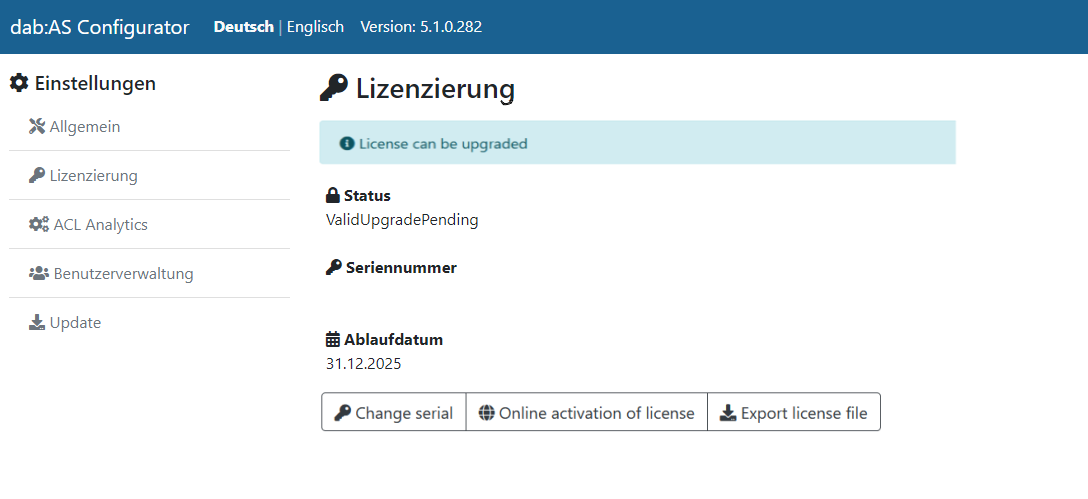The height and width of the screenshot is (499, 1088).
Task: Click the gears icon for ACL Analytics
Action: point(39,225)
